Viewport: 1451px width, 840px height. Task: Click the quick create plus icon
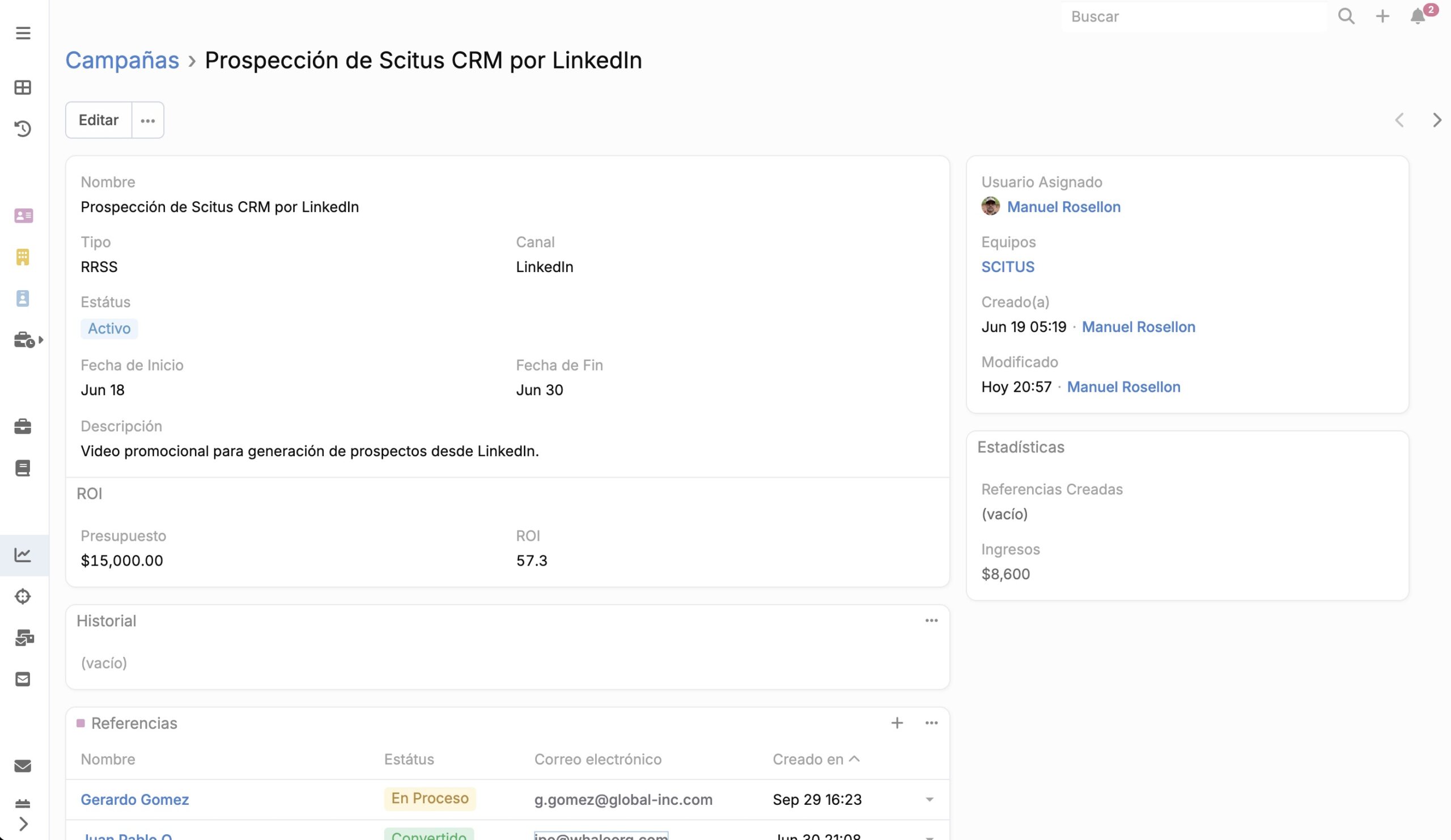pyautogui.click(x=1382, y=16)
